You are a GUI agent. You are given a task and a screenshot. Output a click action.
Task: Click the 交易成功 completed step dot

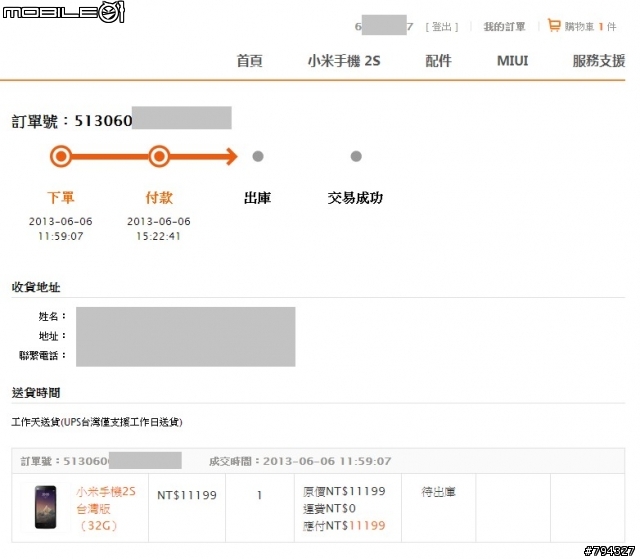tap(356, 156)
